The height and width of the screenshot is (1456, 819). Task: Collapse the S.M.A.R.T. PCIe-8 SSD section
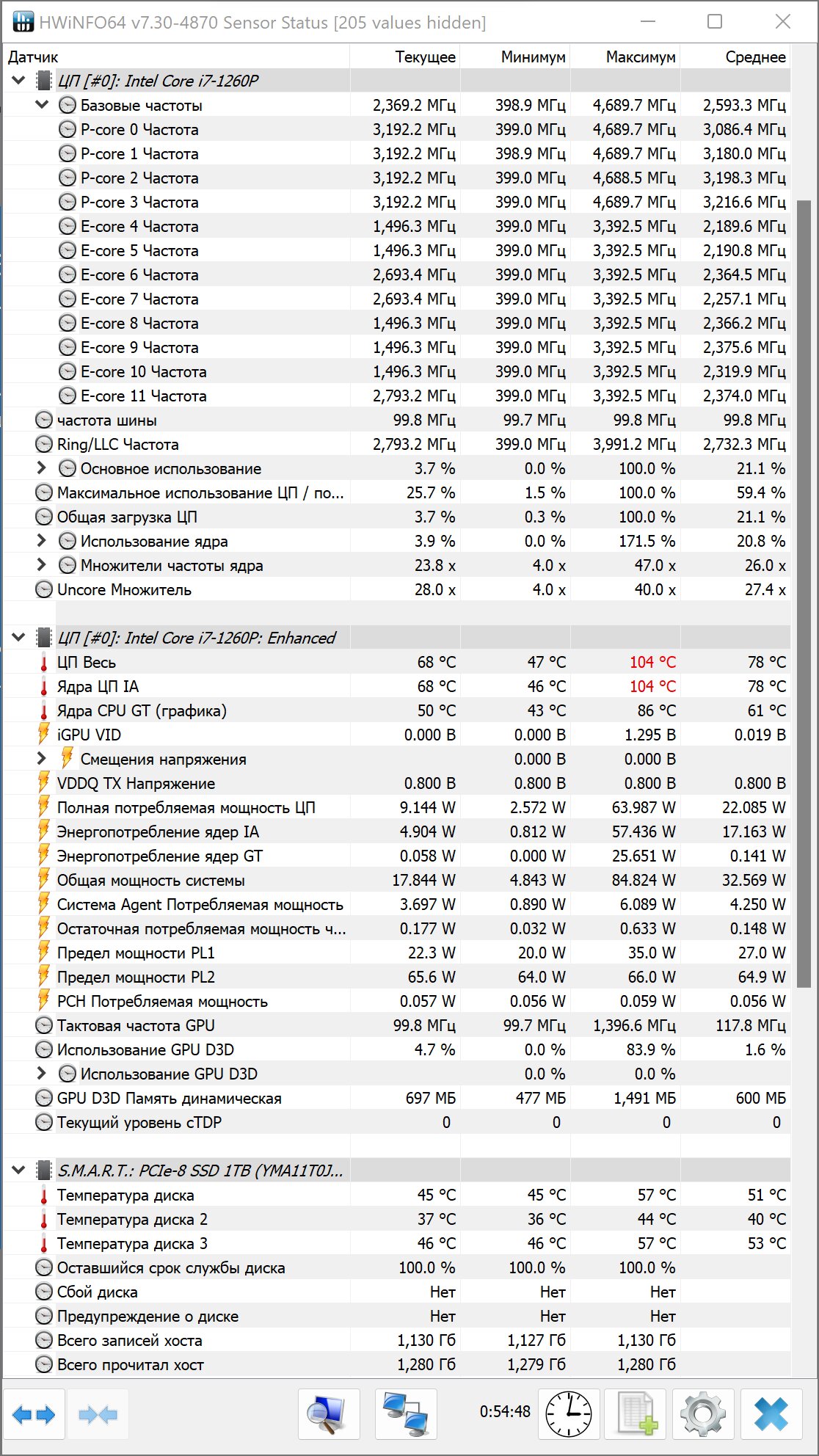click(x=18, y=1170)
